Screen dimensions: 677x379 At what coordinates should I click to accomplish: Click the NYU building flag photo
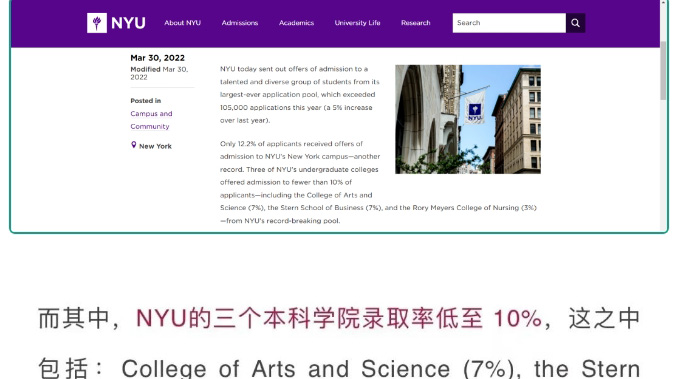(x=468, y=119)
